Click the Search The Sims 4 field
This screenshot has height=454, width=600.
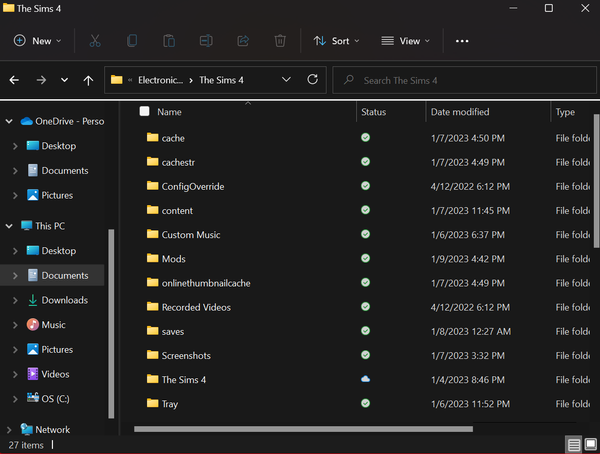pyautogui.click(x=465, y=80)
